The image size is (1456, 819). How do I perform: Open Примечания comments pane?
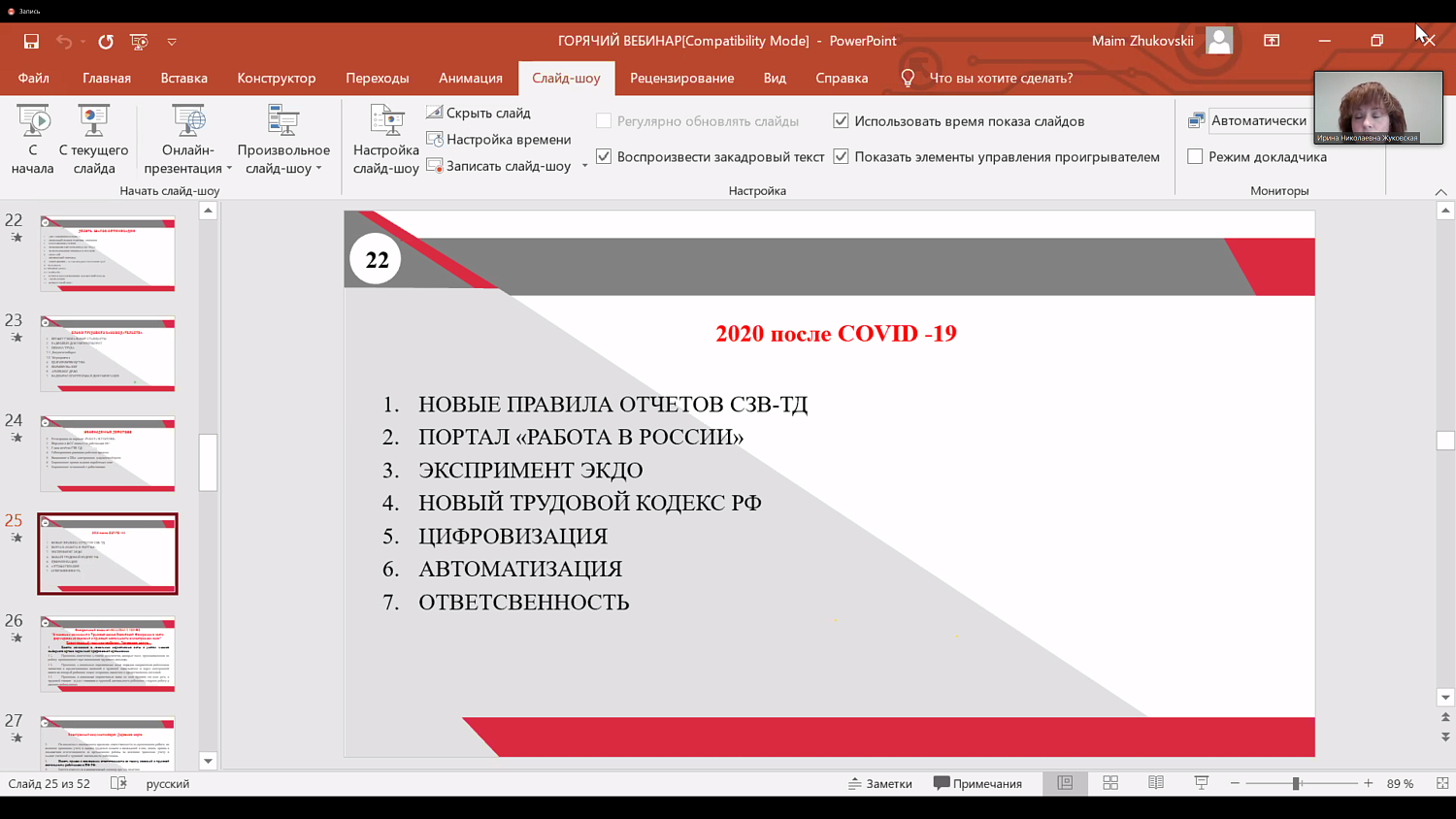(977, 784)
